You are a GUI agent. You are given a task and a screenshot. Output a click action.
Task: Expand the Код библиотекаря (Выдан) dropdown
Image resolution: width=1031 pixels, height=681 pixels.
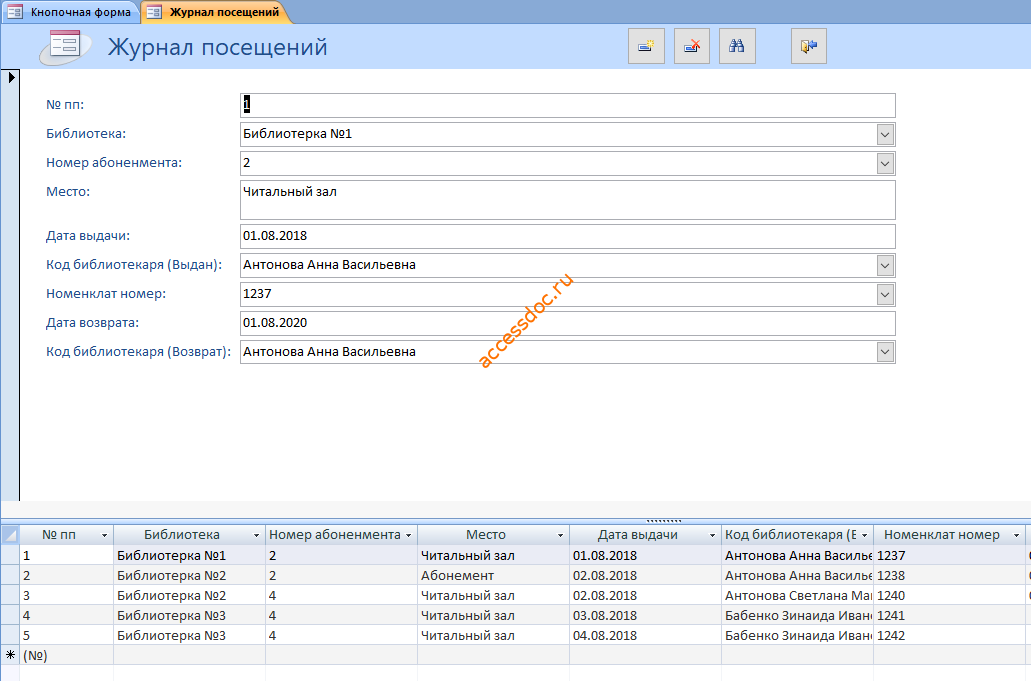pos(885,266)
